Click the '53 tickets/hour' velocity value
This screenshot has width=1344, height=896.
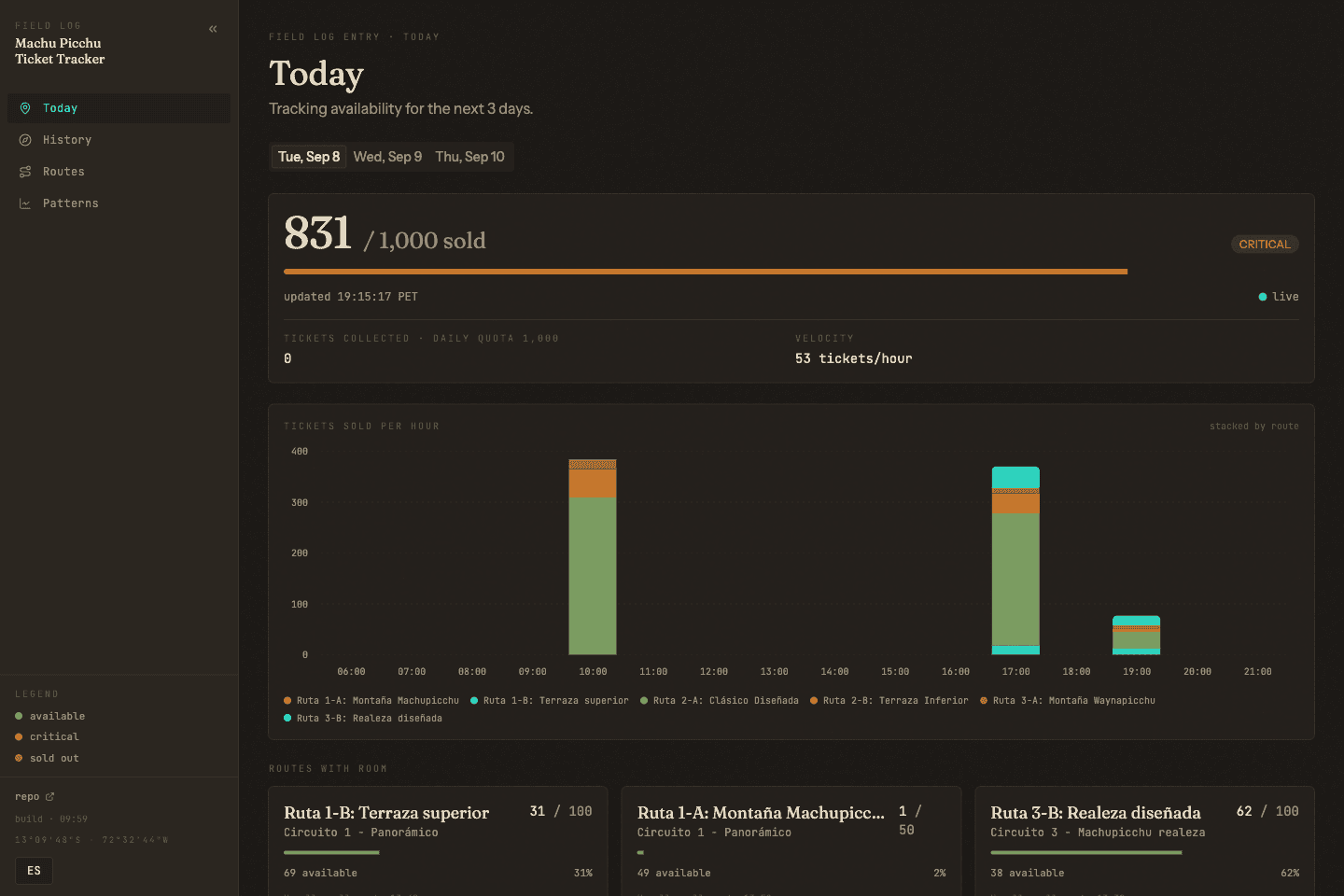[854, 358]
